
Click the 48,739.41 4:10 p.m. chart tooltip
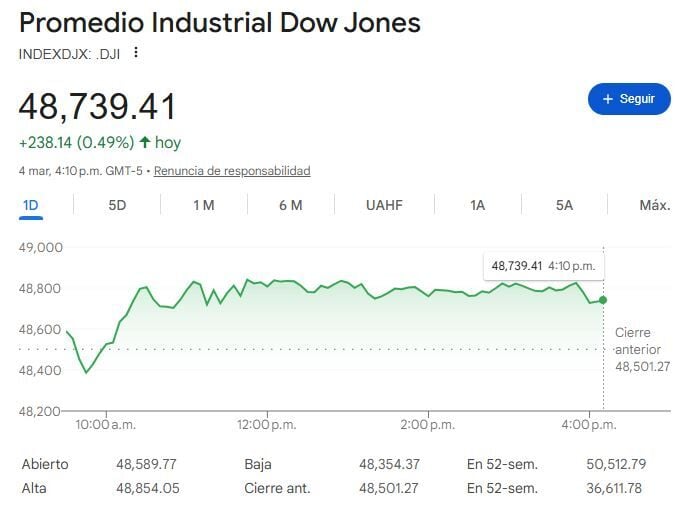point(543,266)
